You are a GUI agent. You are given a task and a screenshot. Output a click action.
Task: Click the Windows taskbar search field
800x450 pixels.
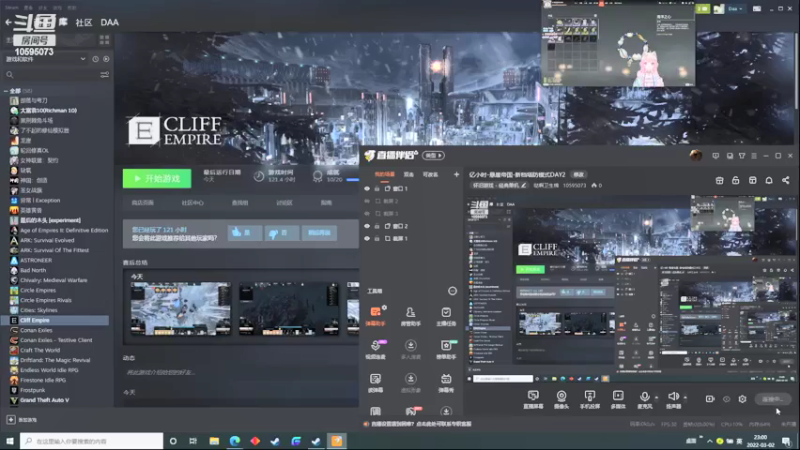pyautogui.click(x=92, y=441)
